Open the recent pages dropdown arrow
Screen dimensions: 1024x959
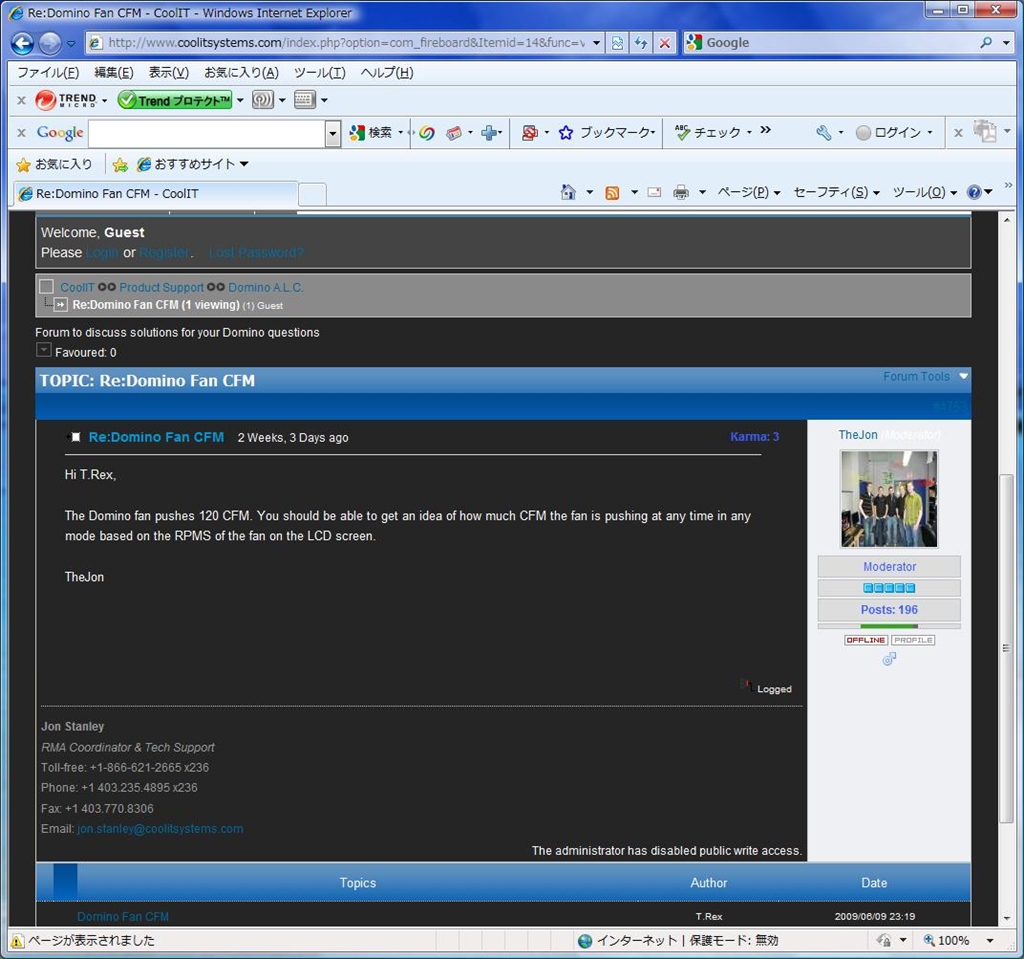(71, 44)
